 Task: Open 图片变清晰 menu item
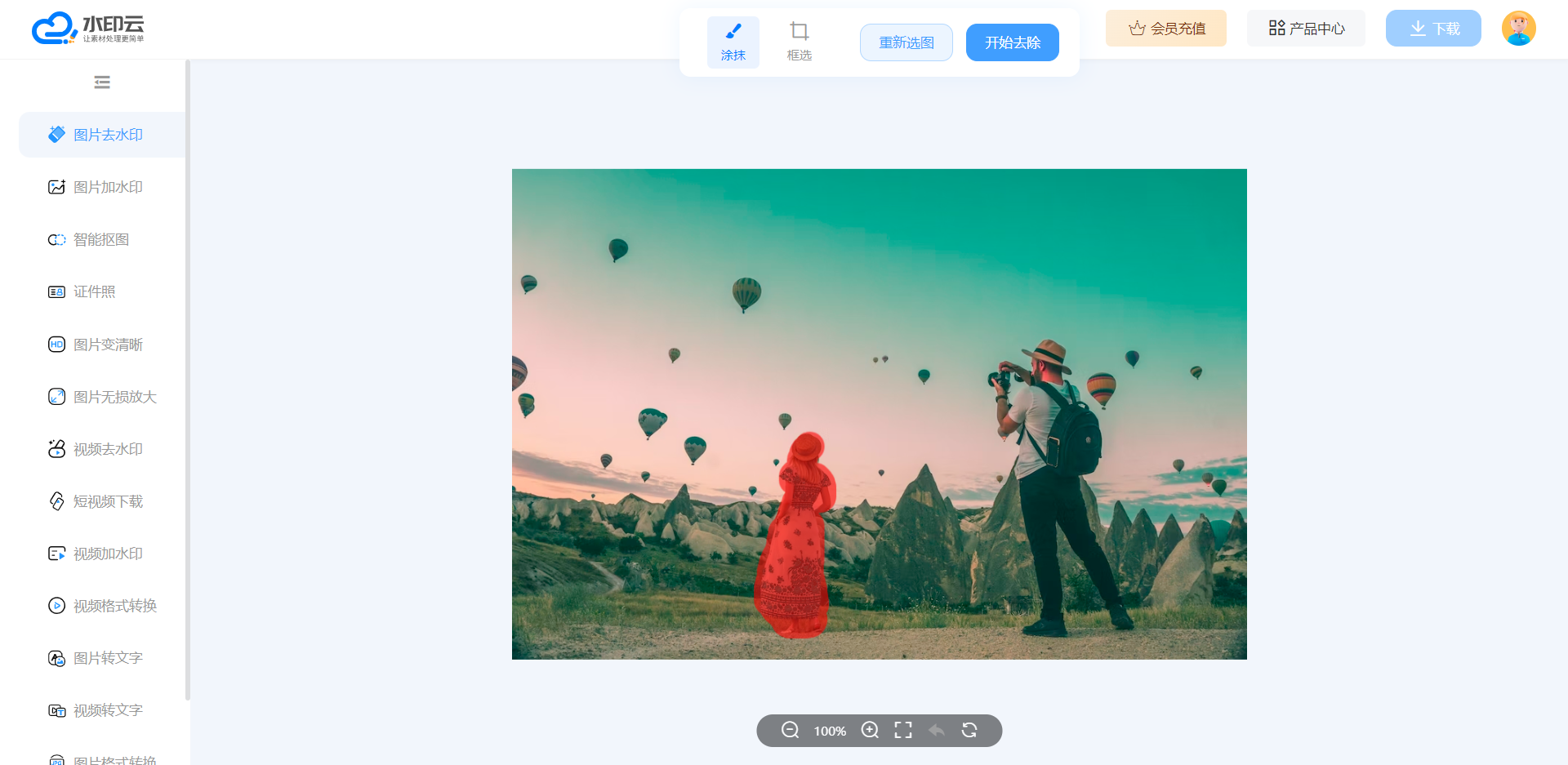(x=102, y=345)
